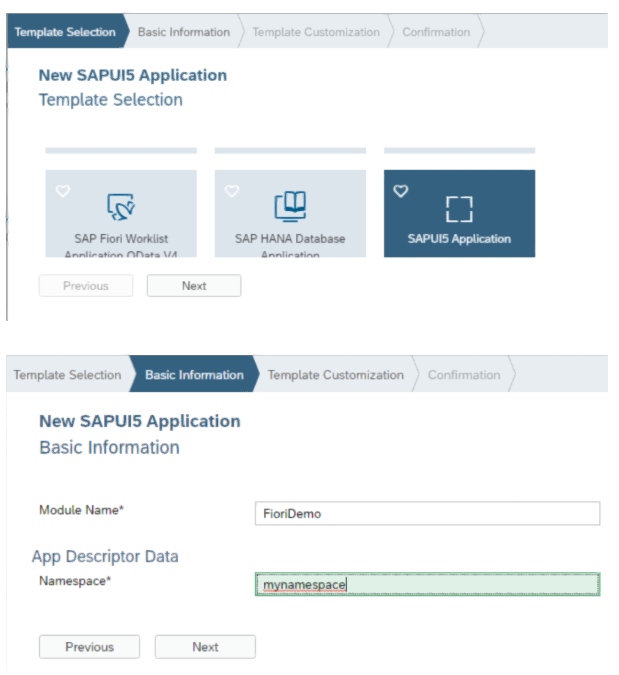
Task: Focus the Module Name field with FioriDemo
Action: click(427, 513)
